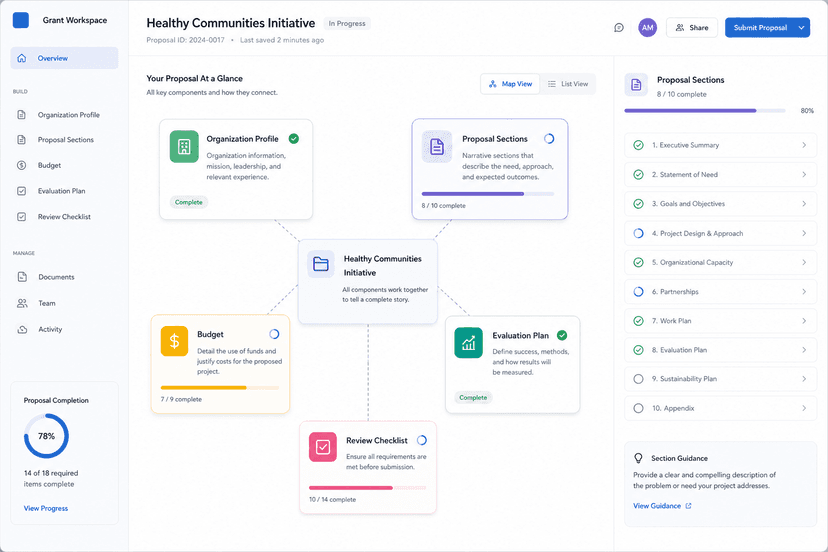828x552 pixels.
Task: Open Overview in the sidebar
Action: tap(64, 58)
